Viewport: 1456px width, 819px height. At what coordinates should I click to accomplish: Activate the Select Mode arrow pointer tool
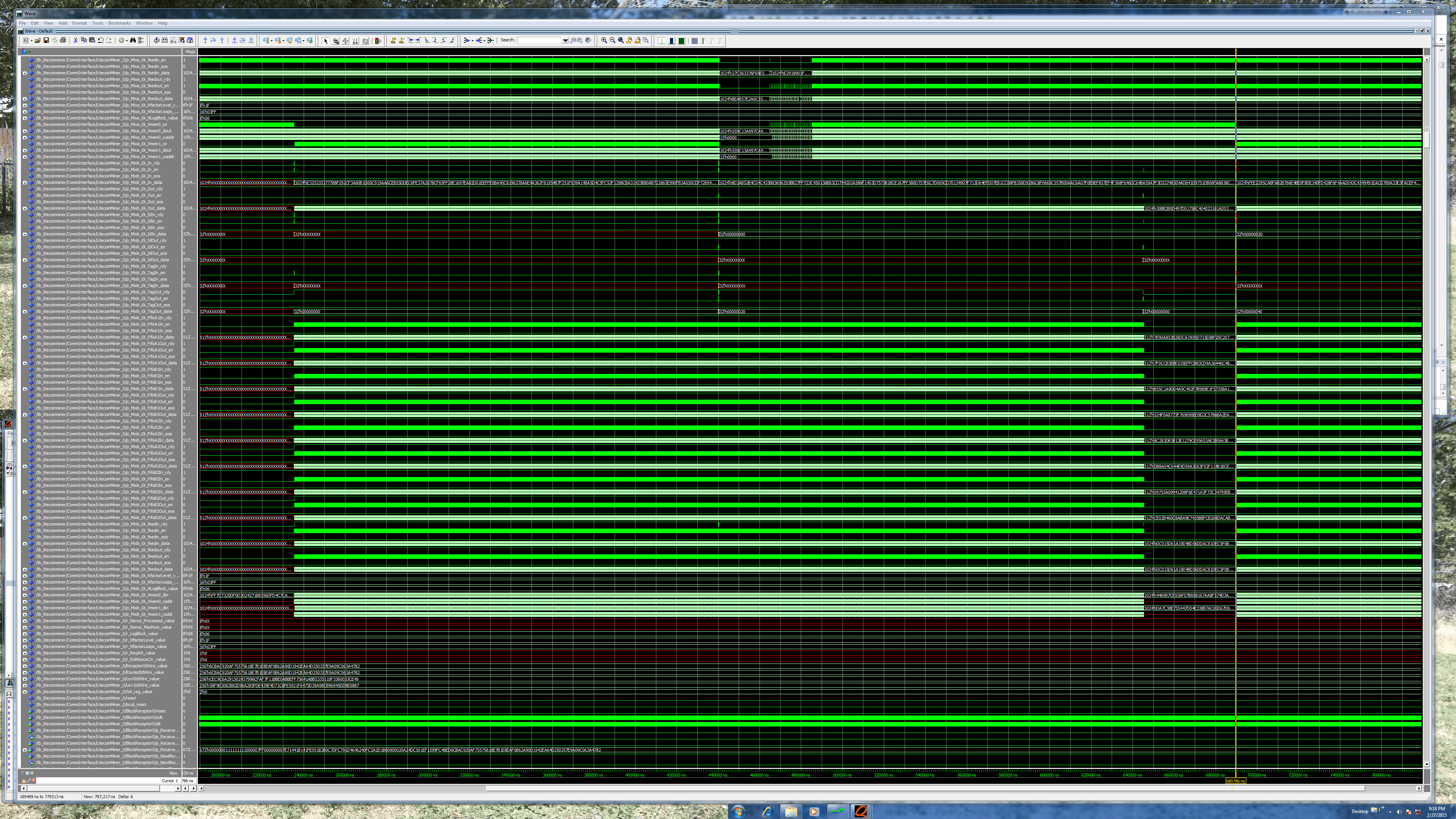pos(326,41)
